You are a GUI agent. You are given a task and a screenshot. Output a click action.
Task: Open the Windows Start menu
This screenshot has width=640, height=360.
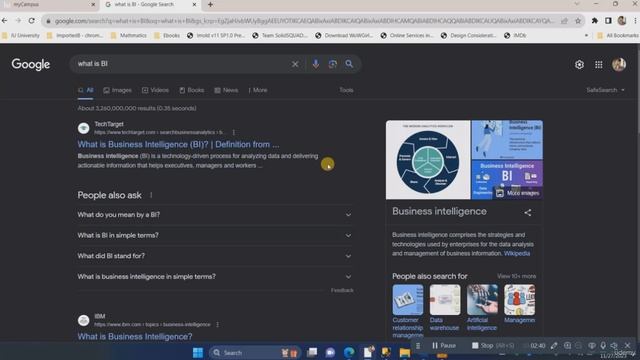coord(198,352)
